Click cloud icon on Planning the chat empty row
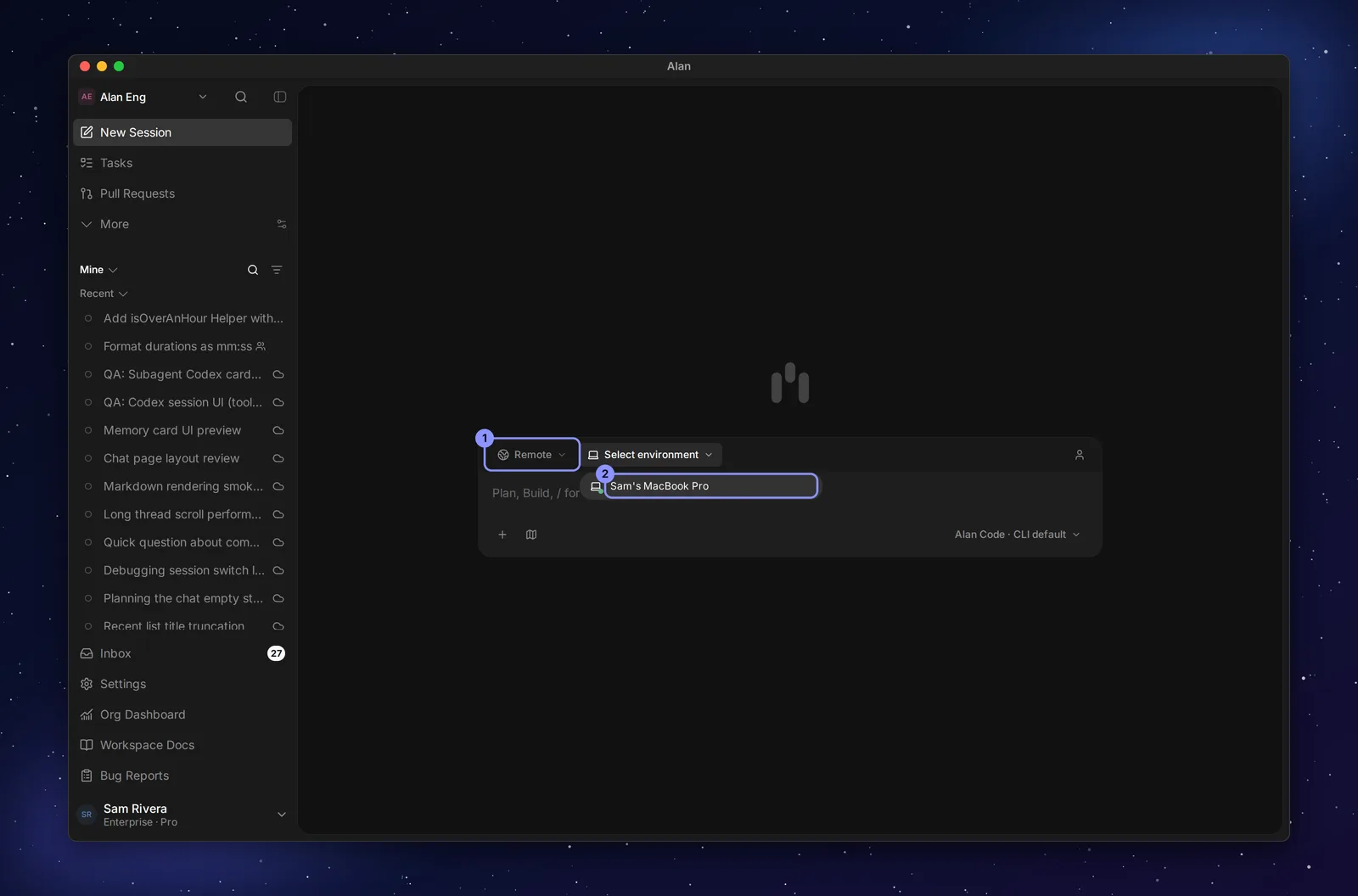The height and width of the screenshot is (896, 1358). point(278,598)
